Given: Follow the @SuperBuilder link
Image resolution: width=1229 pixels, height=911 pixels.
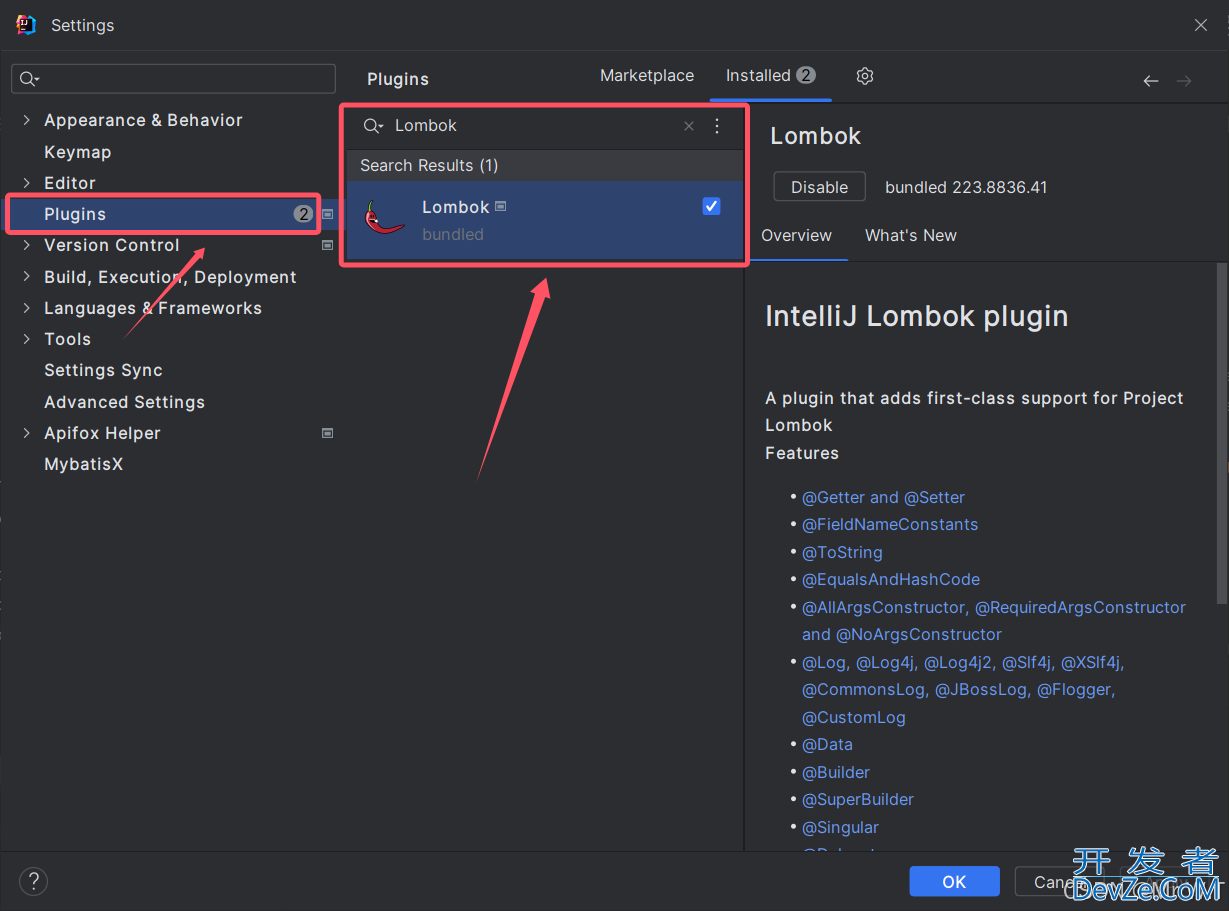Looking at the screenshot, I should [x=858, y=799].
